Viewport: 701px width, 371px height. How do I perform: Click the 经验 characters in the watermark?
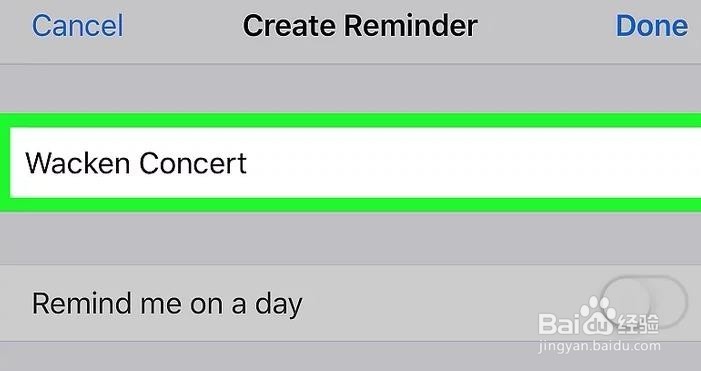pyautogui.click(x=638, y=324)
